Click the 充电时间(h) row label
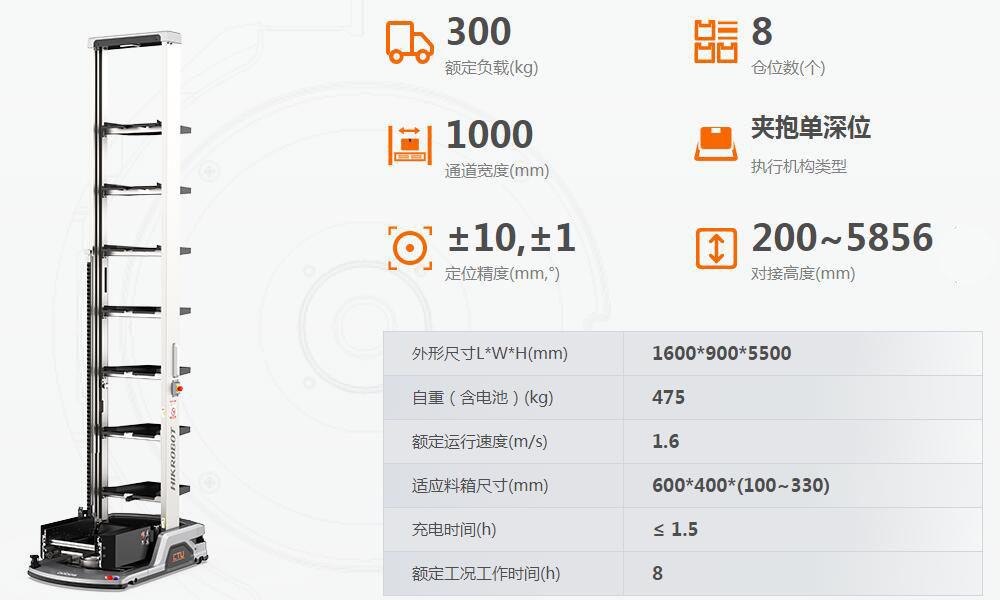1000x600 pixels. click(x=454, y=529)
